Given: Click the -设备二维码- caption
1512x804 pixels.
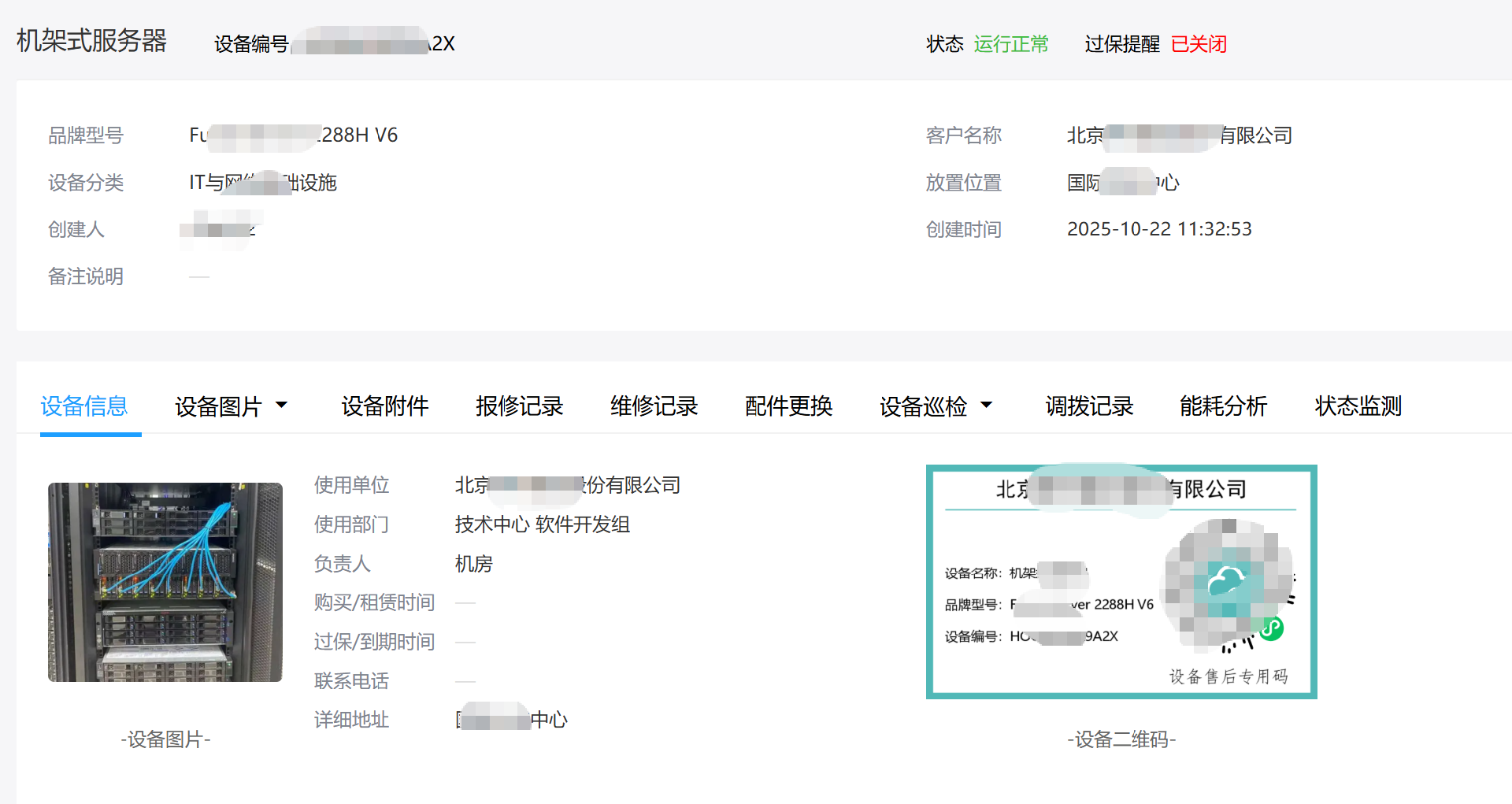Looking at the screenshot, I should tap(1121, 739).
